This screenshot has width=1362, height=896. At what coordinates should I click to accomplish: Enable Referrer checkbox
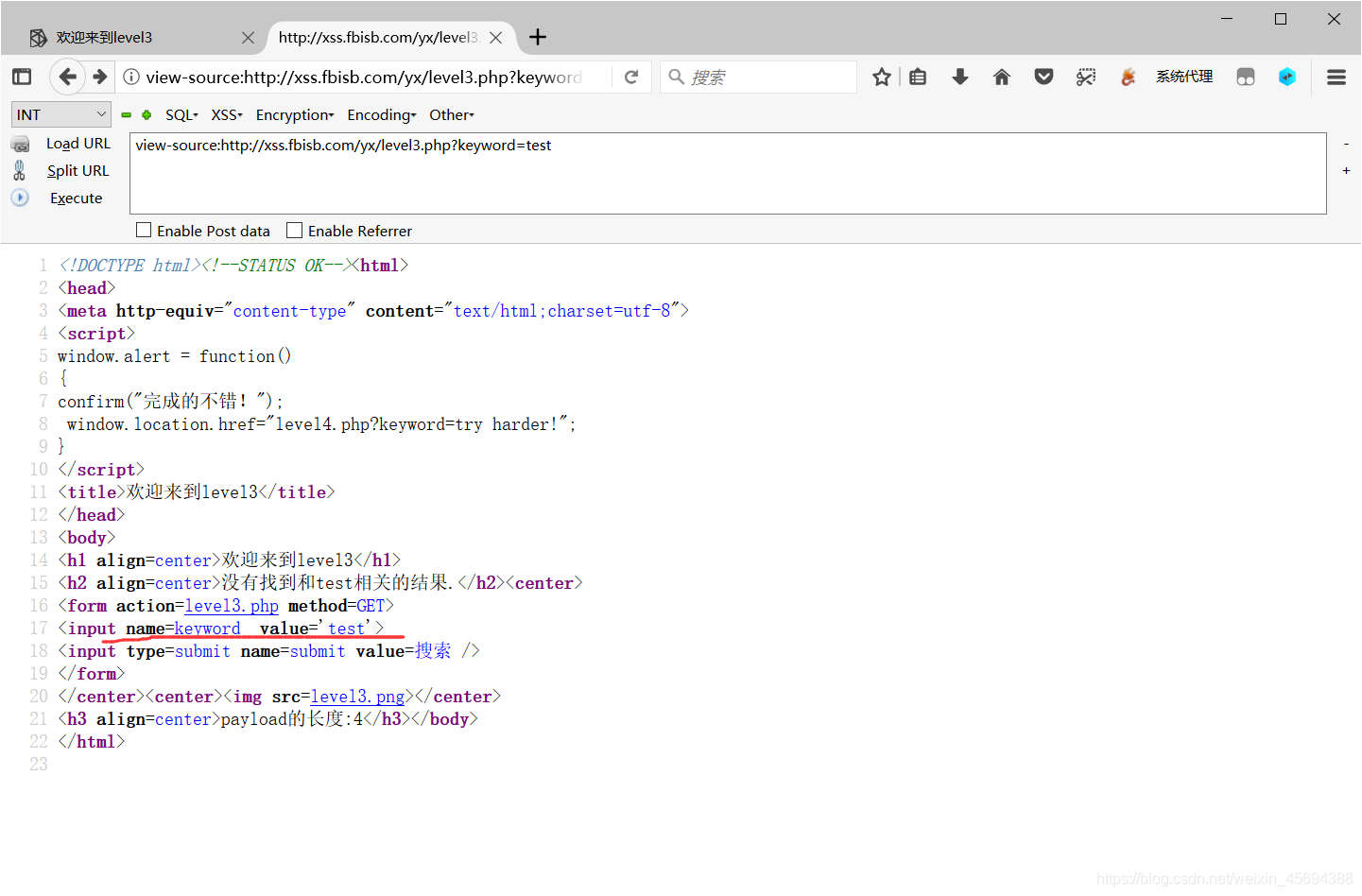click(295, 230)
